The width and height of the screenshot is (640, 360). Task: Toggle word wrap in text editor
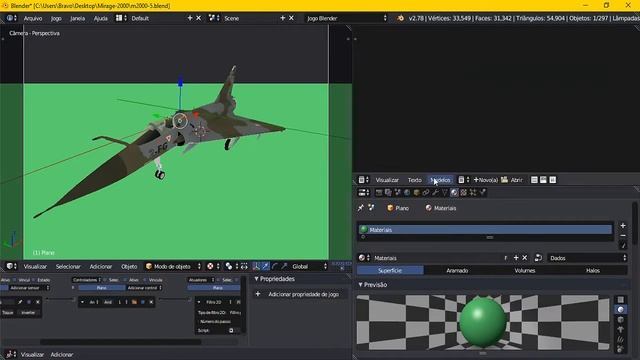543,180
